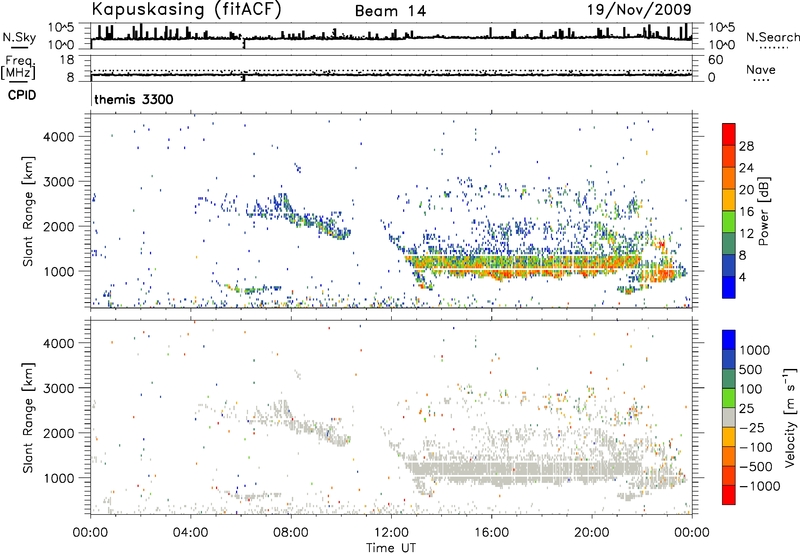Click the date '19/Nov/2009'
Screen dimensions: 800x554
[639, 9]
